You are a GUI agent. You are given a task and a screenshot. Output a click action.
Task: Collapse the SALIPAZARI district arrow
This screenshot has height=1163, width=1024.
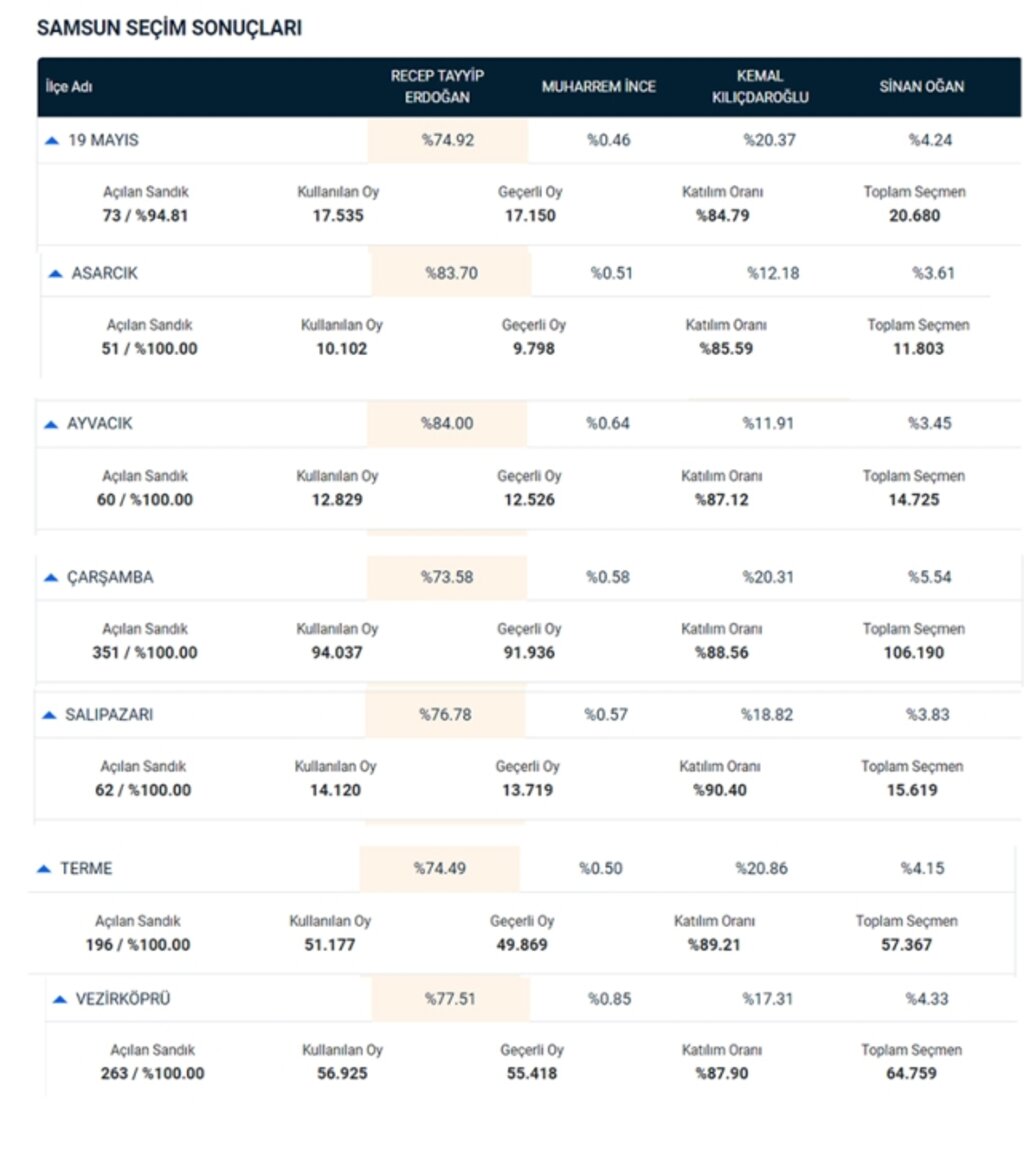pos(49,715)
